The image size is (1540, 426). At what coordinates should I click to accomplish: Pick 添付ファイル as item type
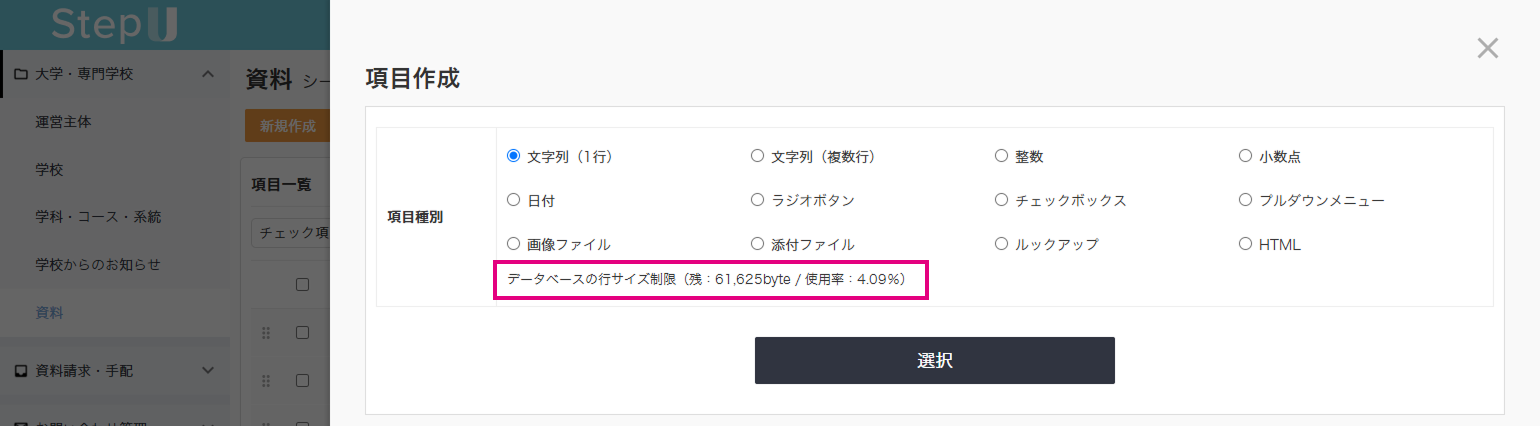point(758,244)
